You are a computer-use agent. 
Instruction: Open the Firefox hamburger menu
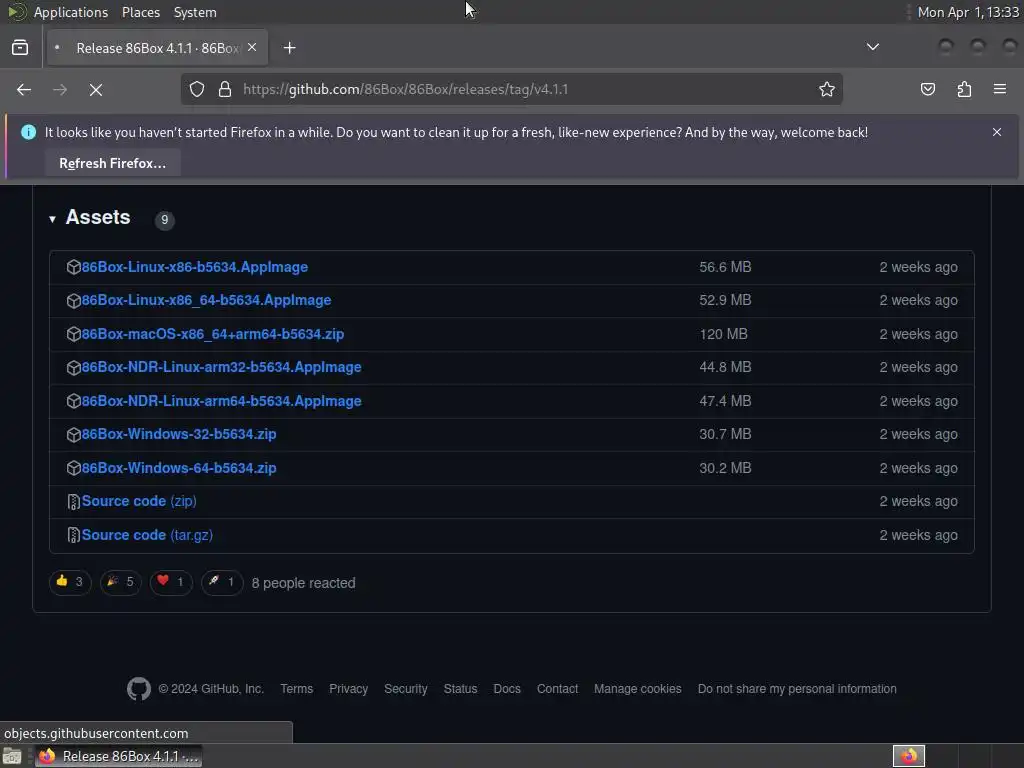click(x=1000, y=89)
